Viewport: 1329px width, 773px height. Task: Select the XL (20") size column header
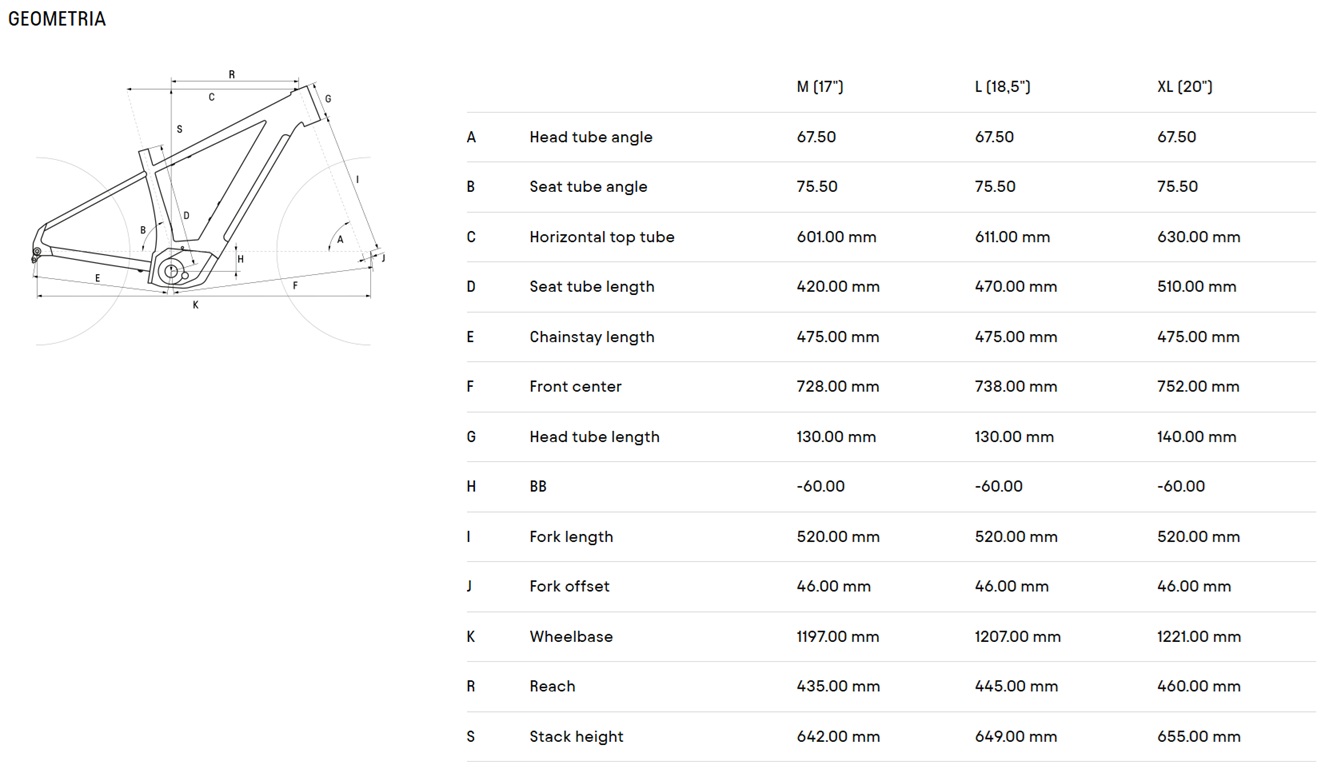1185,87
